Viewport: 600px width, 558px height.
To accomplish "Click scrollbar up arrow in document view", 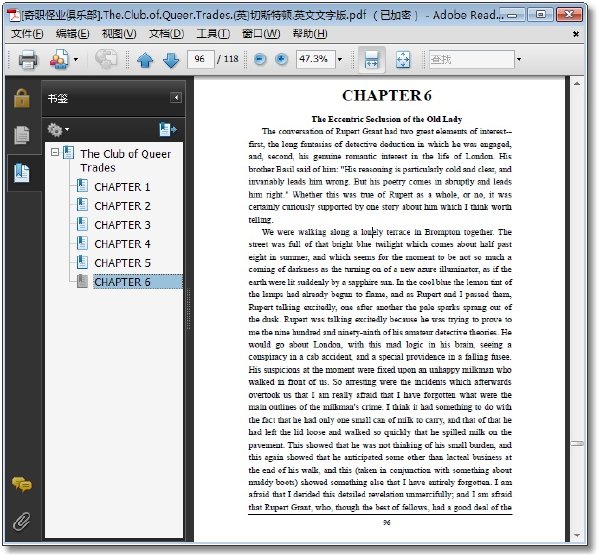I will (577, 83).
